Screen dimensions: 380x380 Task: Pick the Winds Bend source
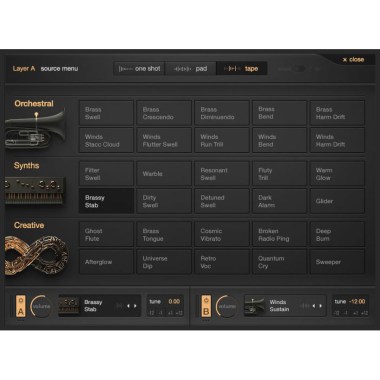(x=280, y=140)
